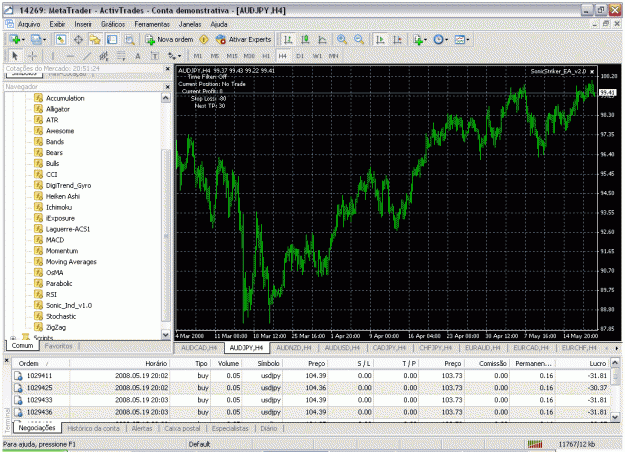
Task: Select the Horizontal Line drawing tool
Action: (x=70, y=56)
